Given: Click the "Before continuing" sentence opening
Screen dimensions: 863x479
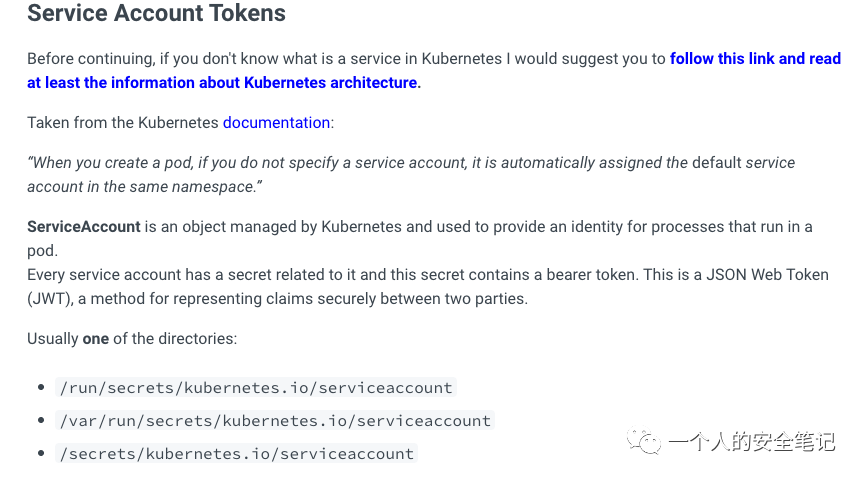Looking at the screenshot, I should (90, 59).
